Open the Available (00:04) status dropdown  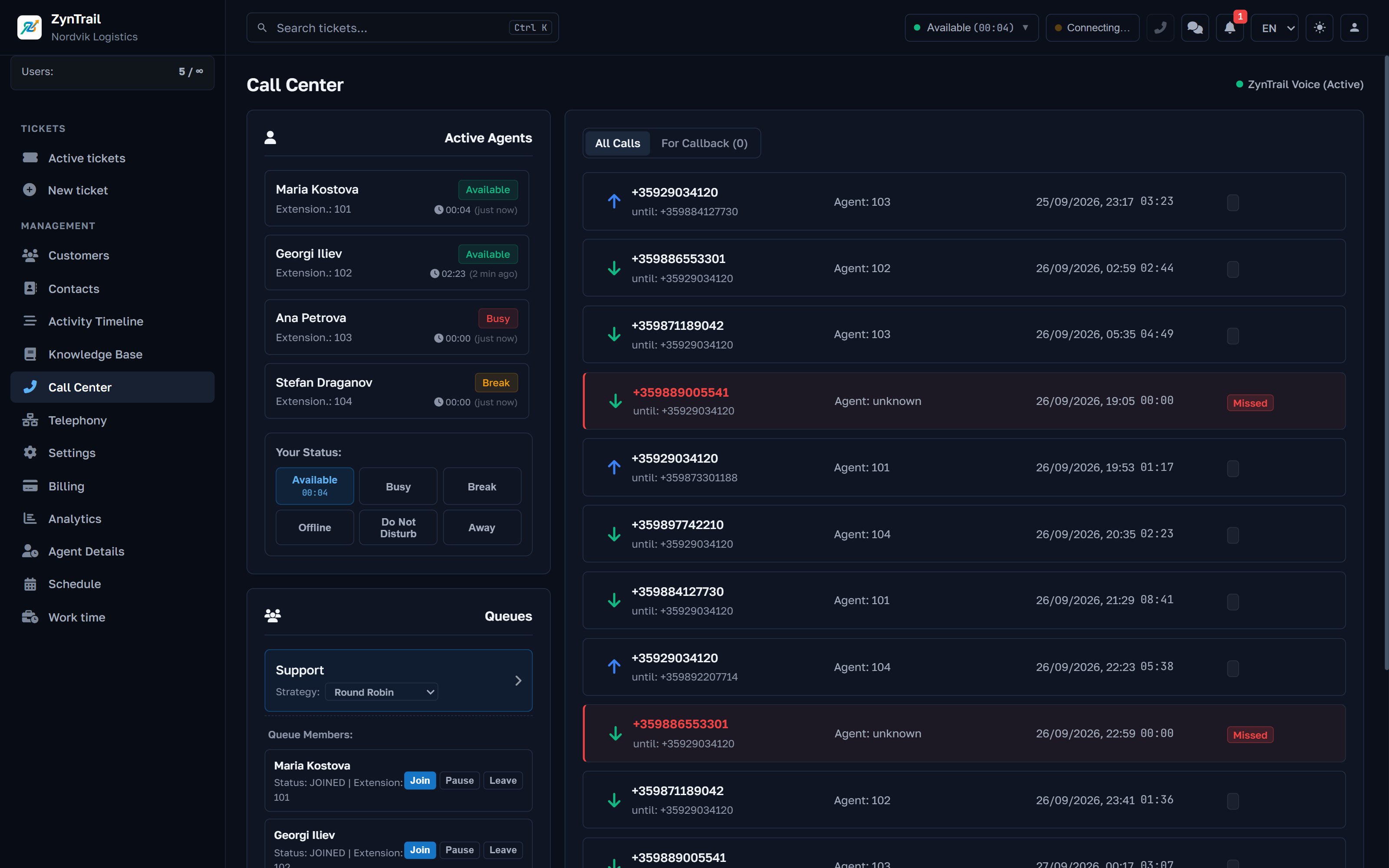pyautogui.click(x=972, y=27)
